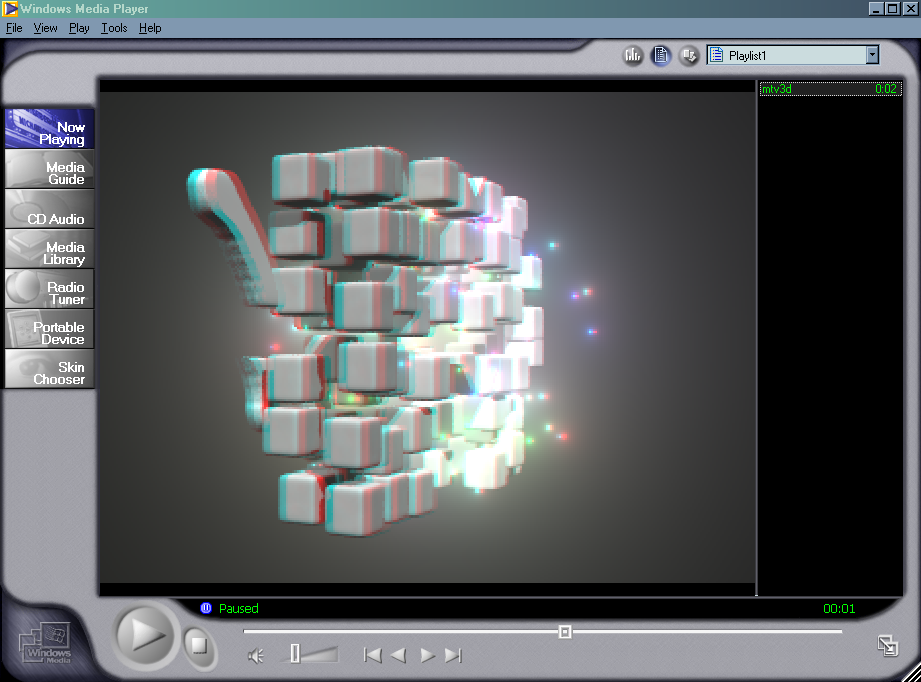This screenshot has height=682, width=921.
Task: Toggle the playlist pane visibility
Action: (661, 55)
